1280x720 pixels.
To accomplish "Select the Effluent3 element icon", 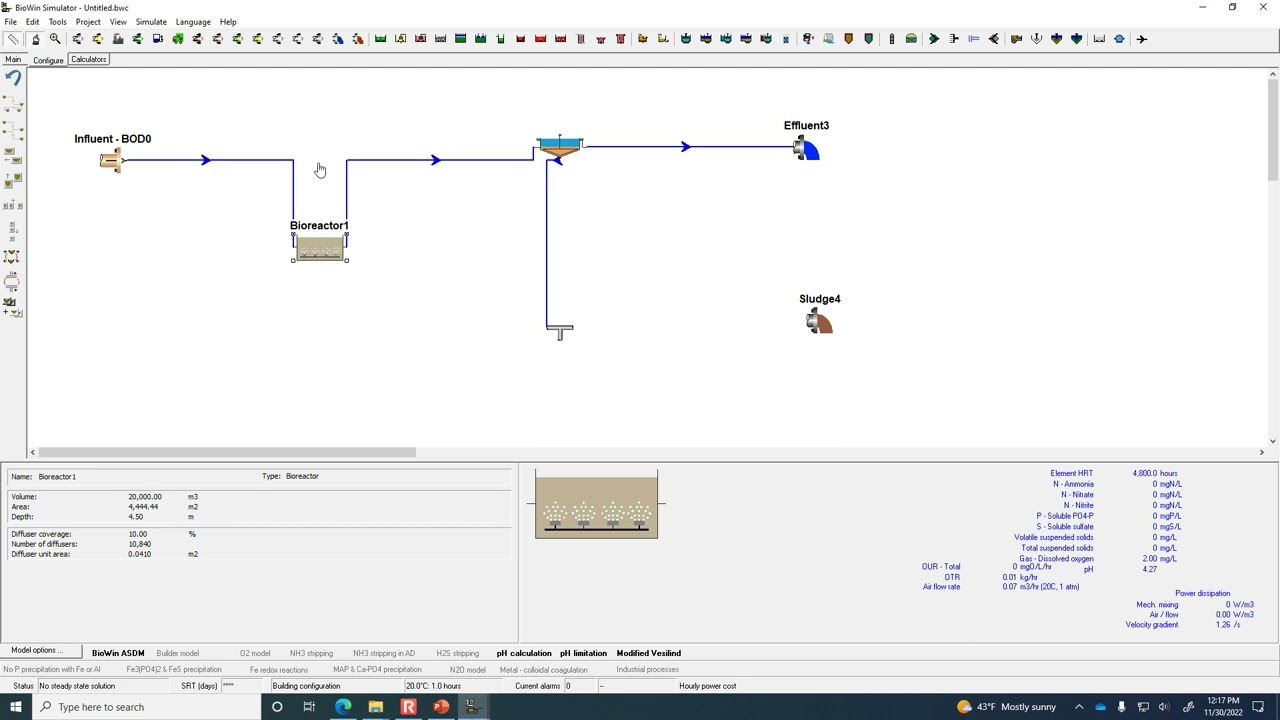I will pyautogui.click(x=806, y=150).
